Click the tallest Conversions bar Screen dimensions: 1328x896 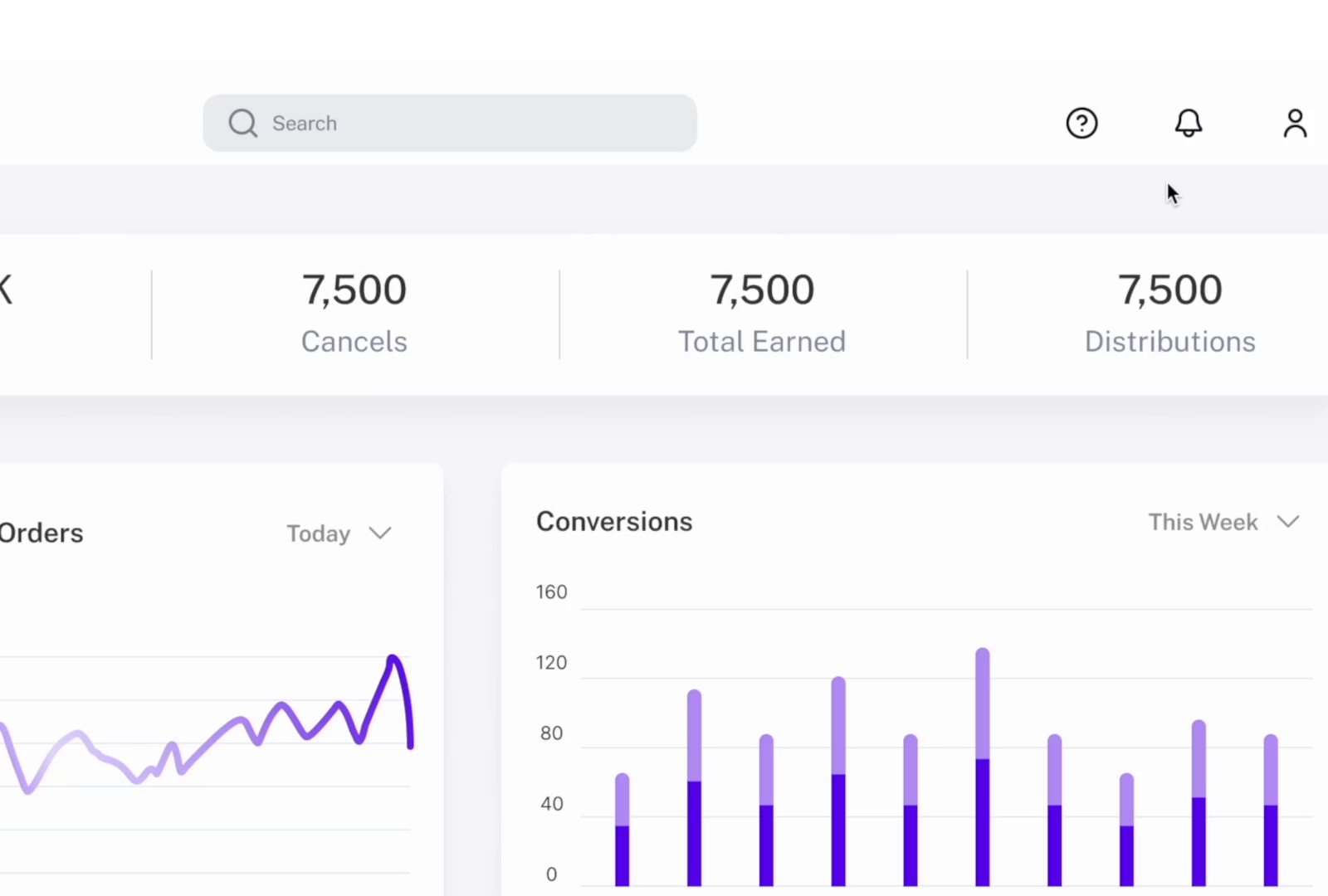point(982,767)
